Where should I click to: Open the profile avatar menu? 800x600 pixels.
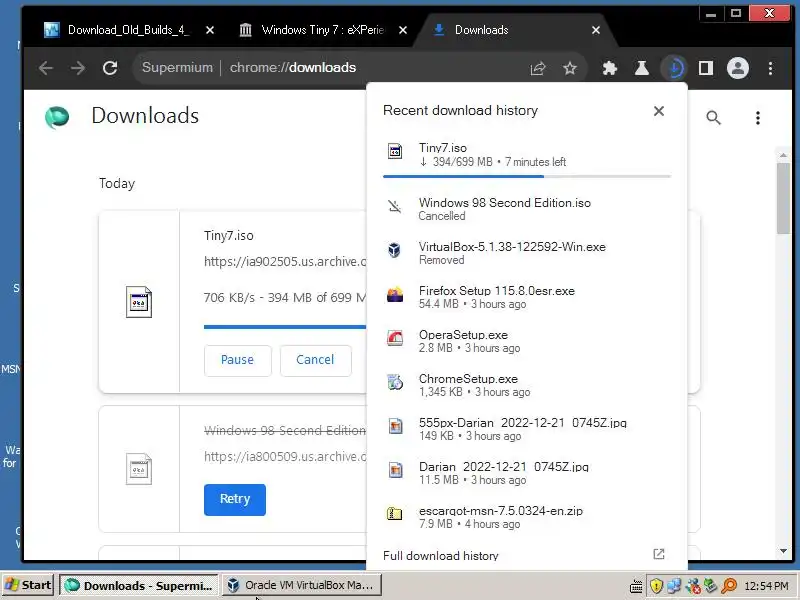click(738, 68)
